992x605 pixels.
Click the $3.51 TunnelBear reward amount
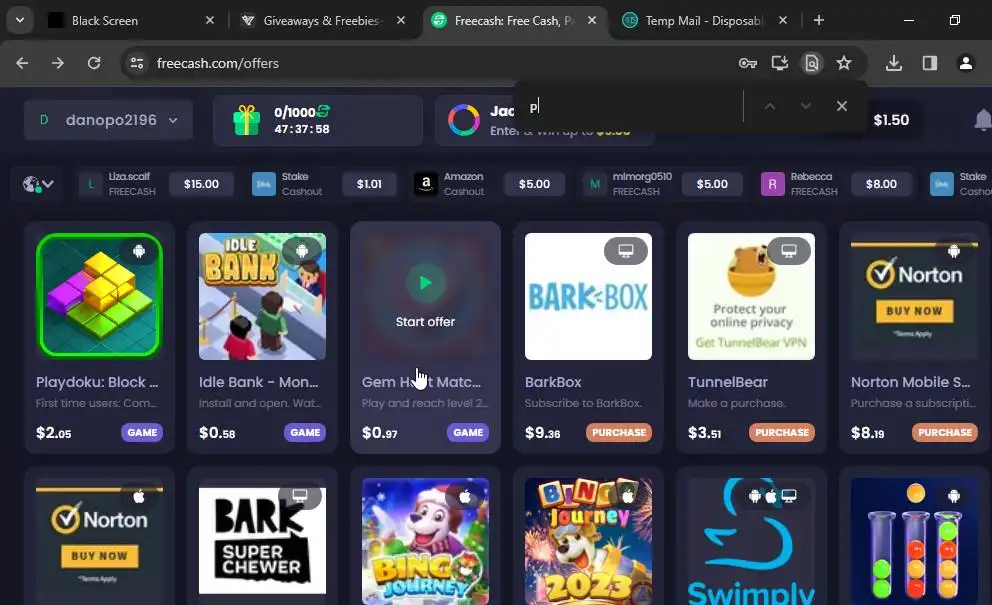click(x=705, y=433)
